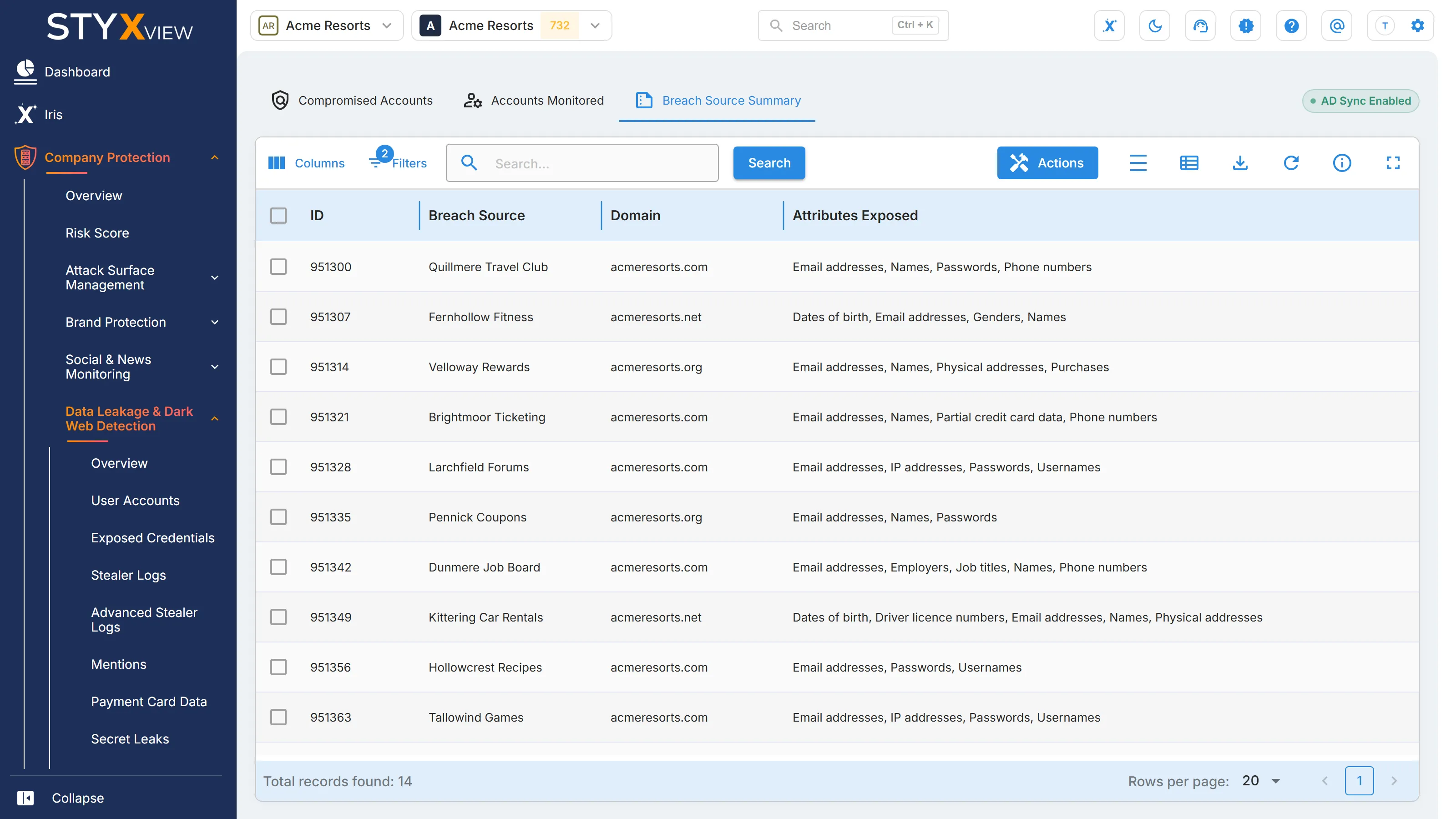Screen dimensions: 1456x819
Task: Go to Dashboard in sidebar
Action: pyautogui.click(x=77, y=72)
